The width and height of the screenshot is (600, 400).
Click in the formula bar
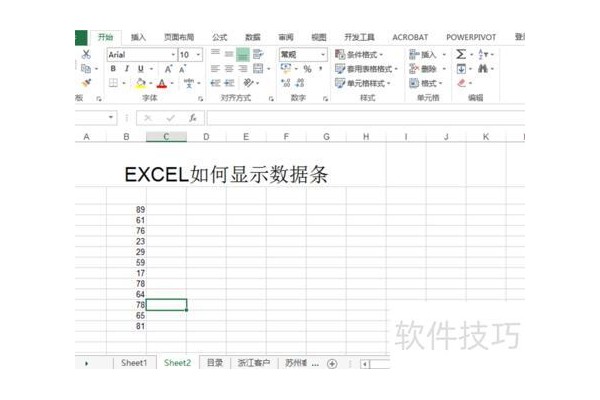click(365, 118)
